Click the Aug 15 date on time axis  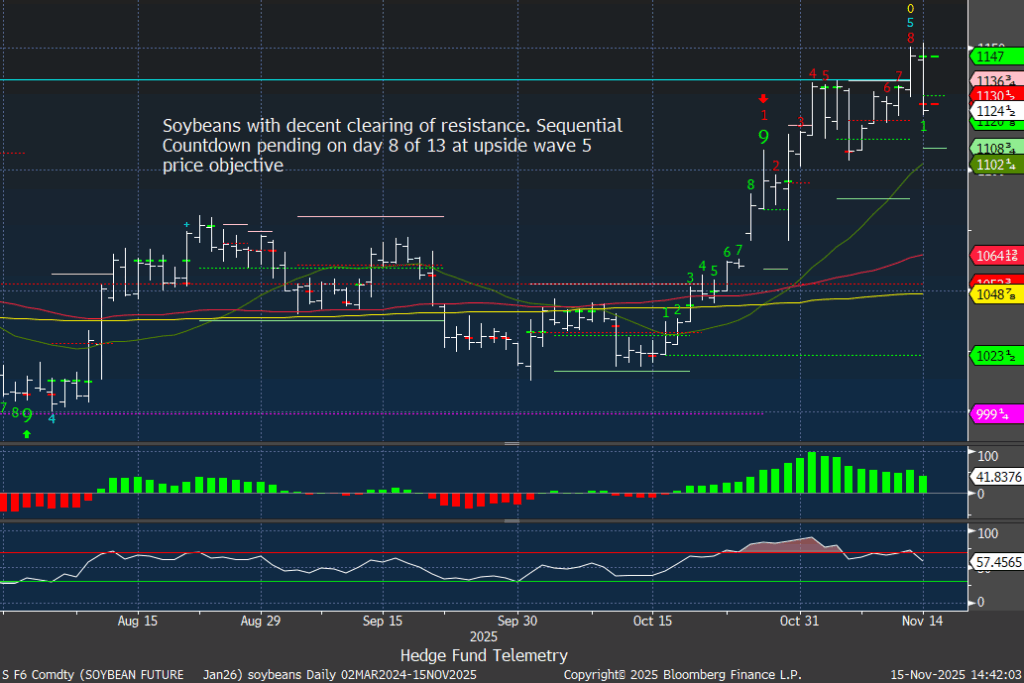[137, 620]
